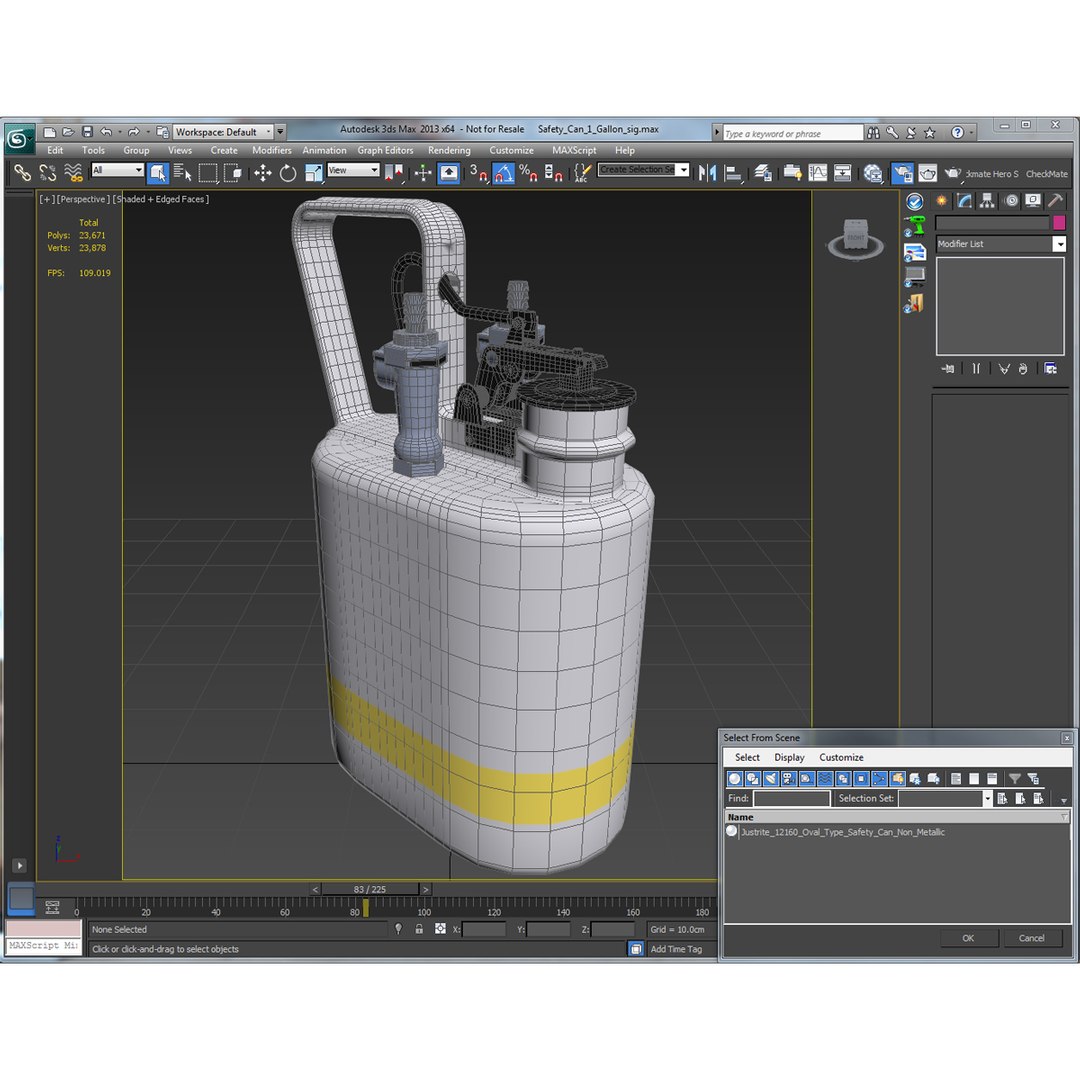Select the Link tool in the main toolbar
This screenshot has height=1080, width=1080.
(x=22, y=173)
